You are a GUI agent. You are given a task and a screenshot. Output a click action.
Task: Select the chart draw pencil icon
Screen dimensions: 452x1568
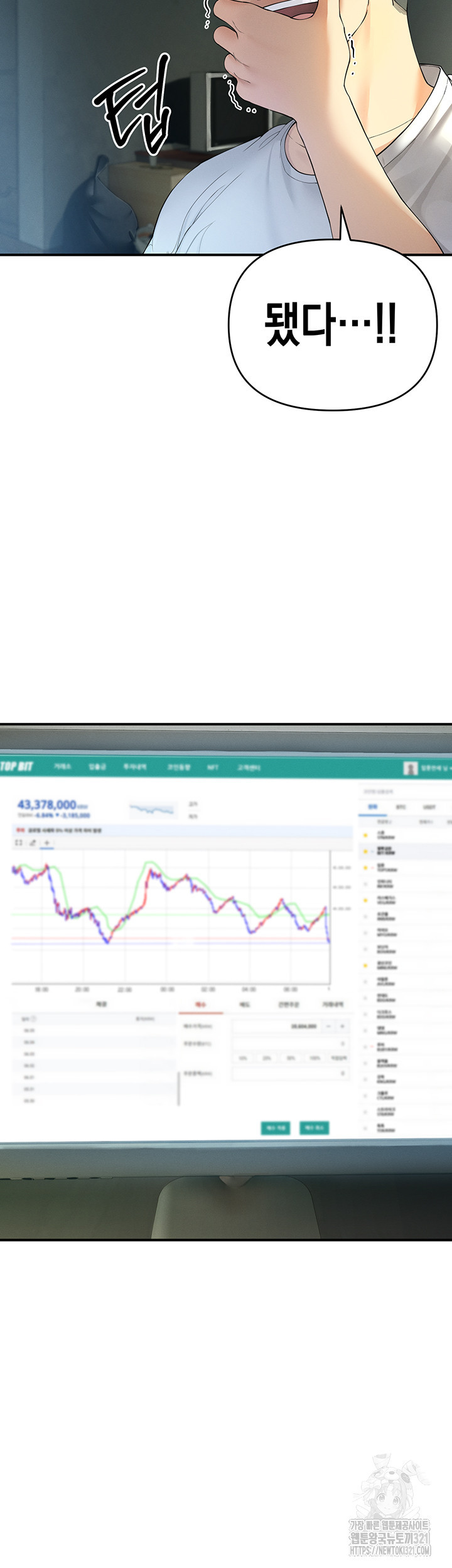(x=33, y=842)
